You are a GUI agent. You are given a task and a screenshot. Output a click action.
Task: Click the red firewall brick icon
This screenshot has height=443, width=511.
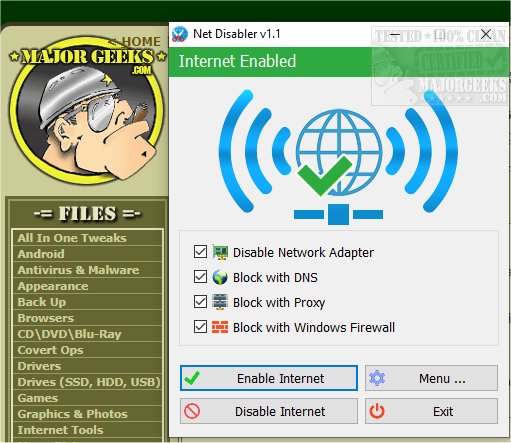coord(220,327)
